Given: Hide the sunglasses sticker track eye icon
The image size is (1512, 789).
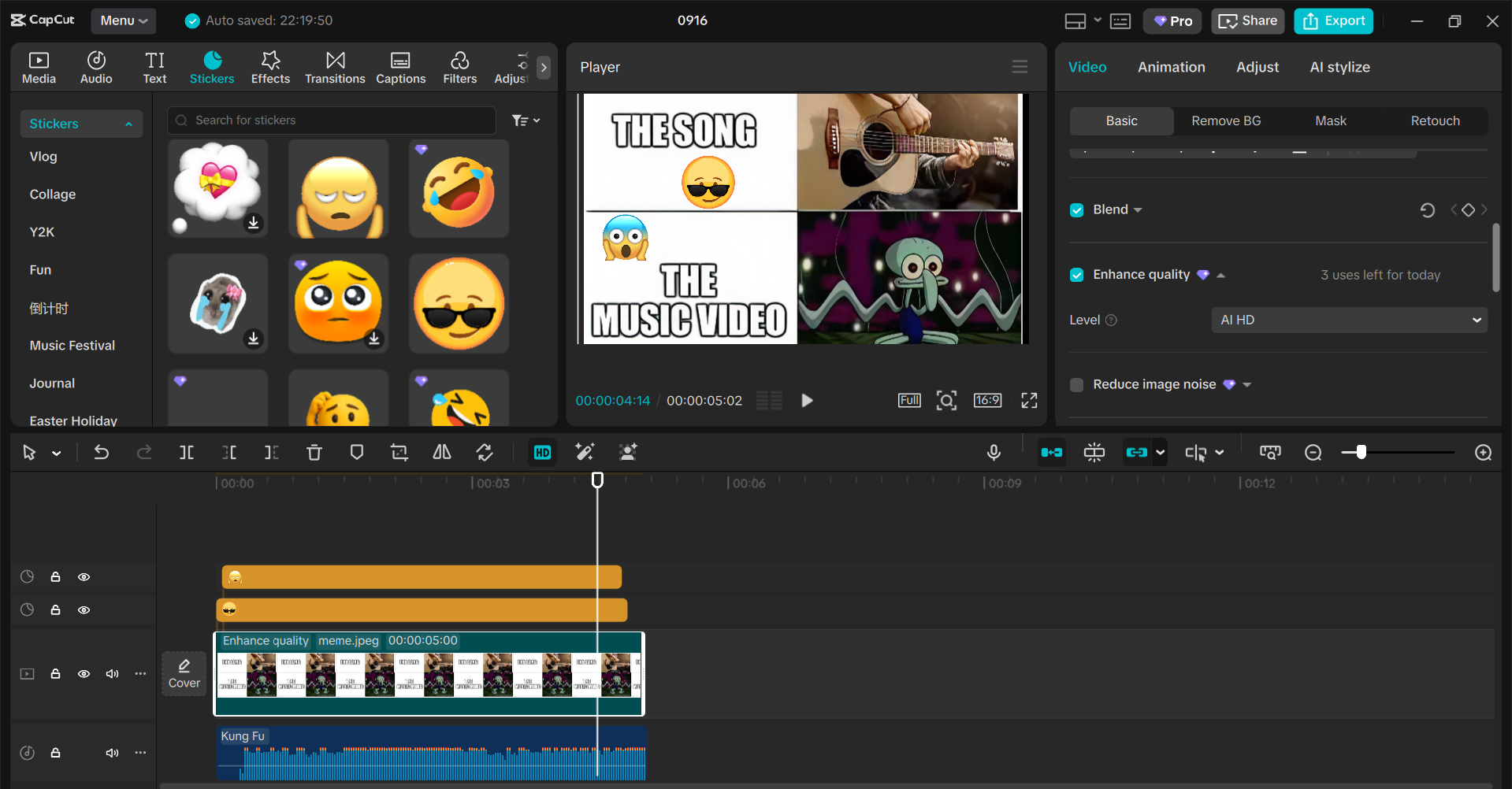Looking at the screenshot, I should [84, 610].
